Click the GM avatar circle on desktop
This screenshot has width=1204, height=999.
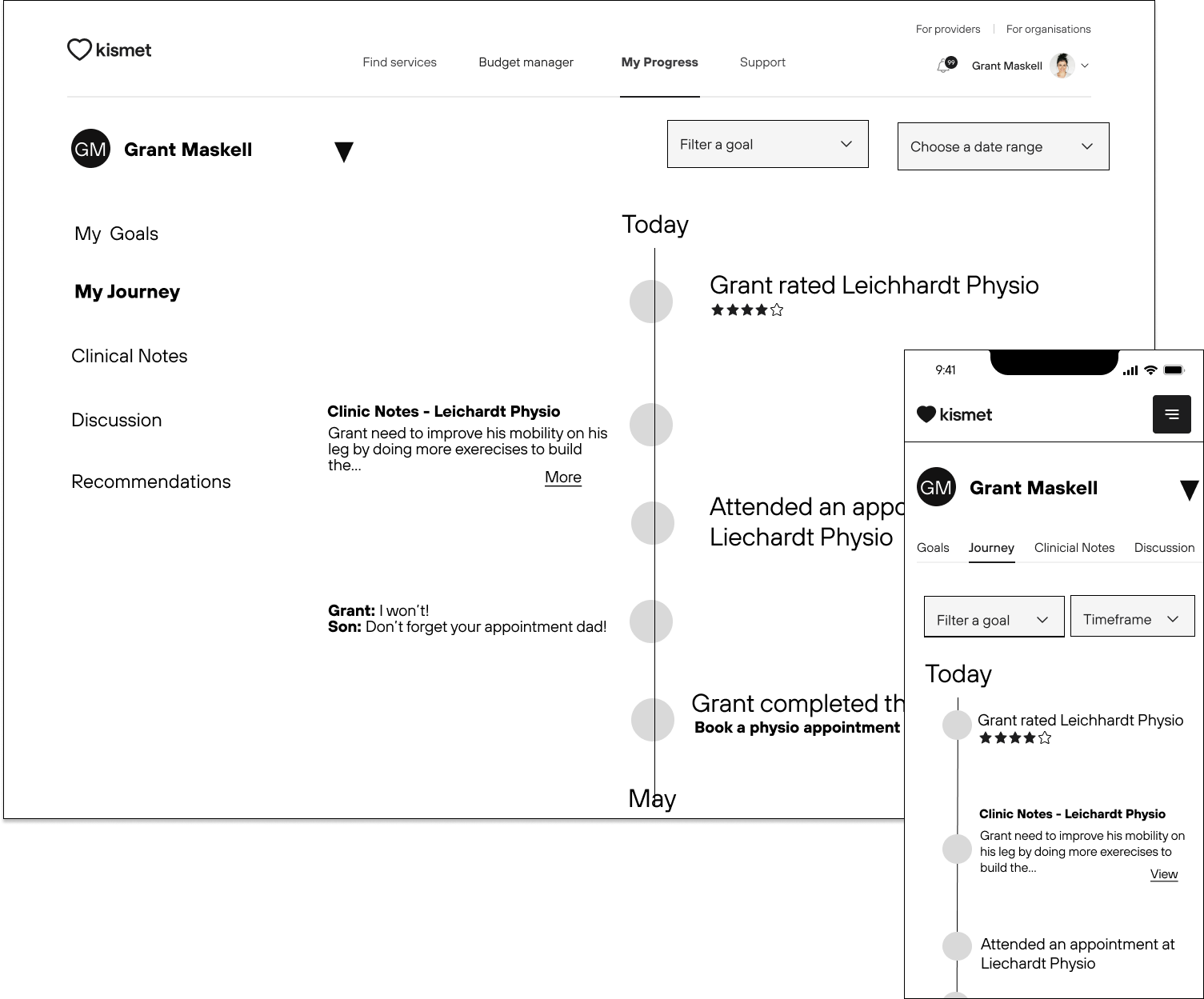[x=90, y=150]
